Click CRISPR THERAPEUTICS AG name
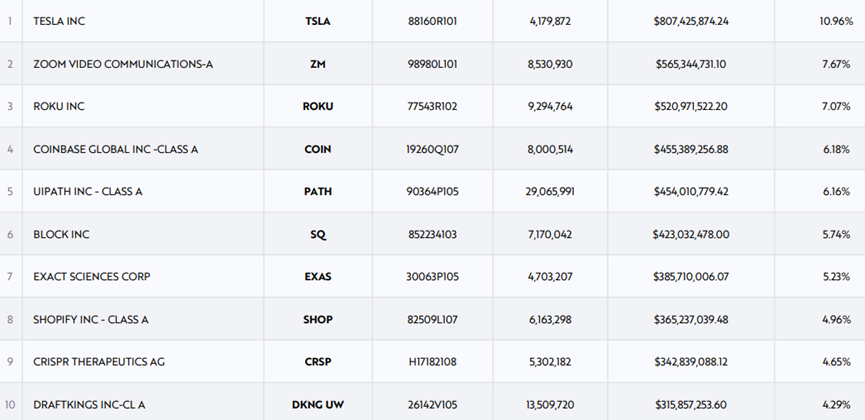This screenshot has height=420, width=865. [97, 362]
